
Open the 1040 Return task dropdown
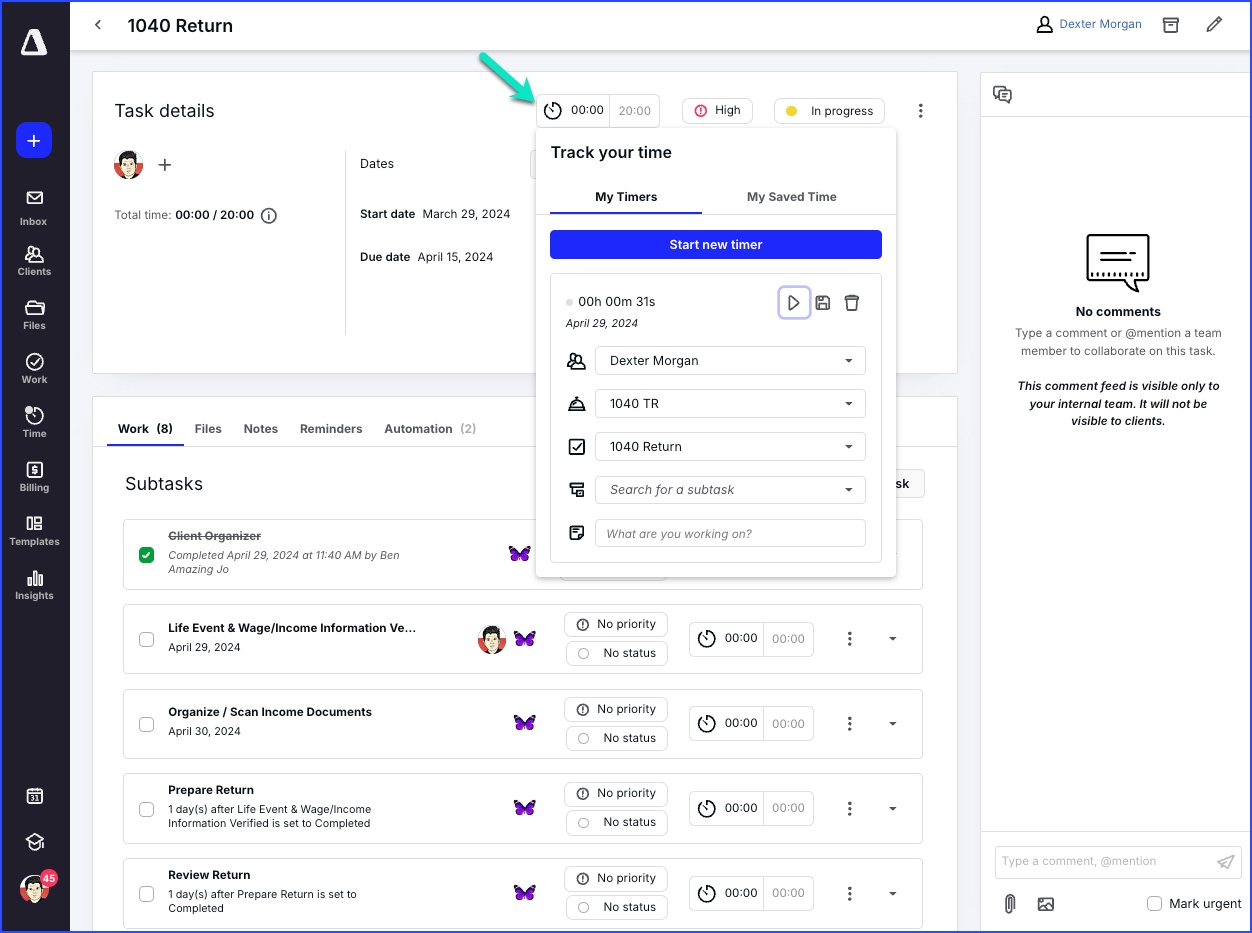click(x=730, y=447)
